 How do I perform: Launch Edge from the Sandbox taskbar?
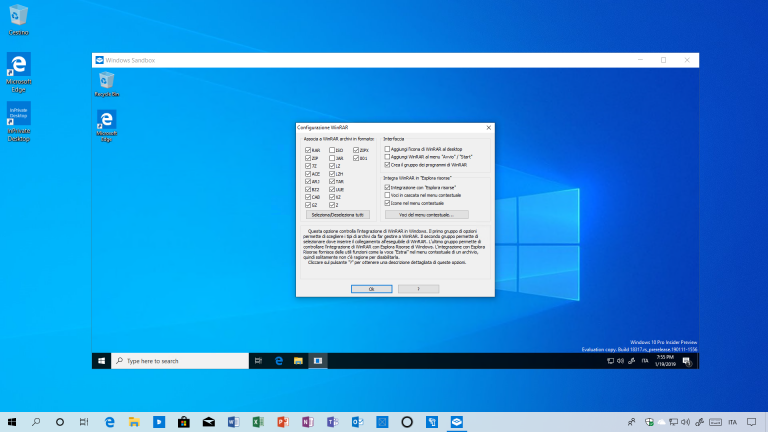click(279, 361)
